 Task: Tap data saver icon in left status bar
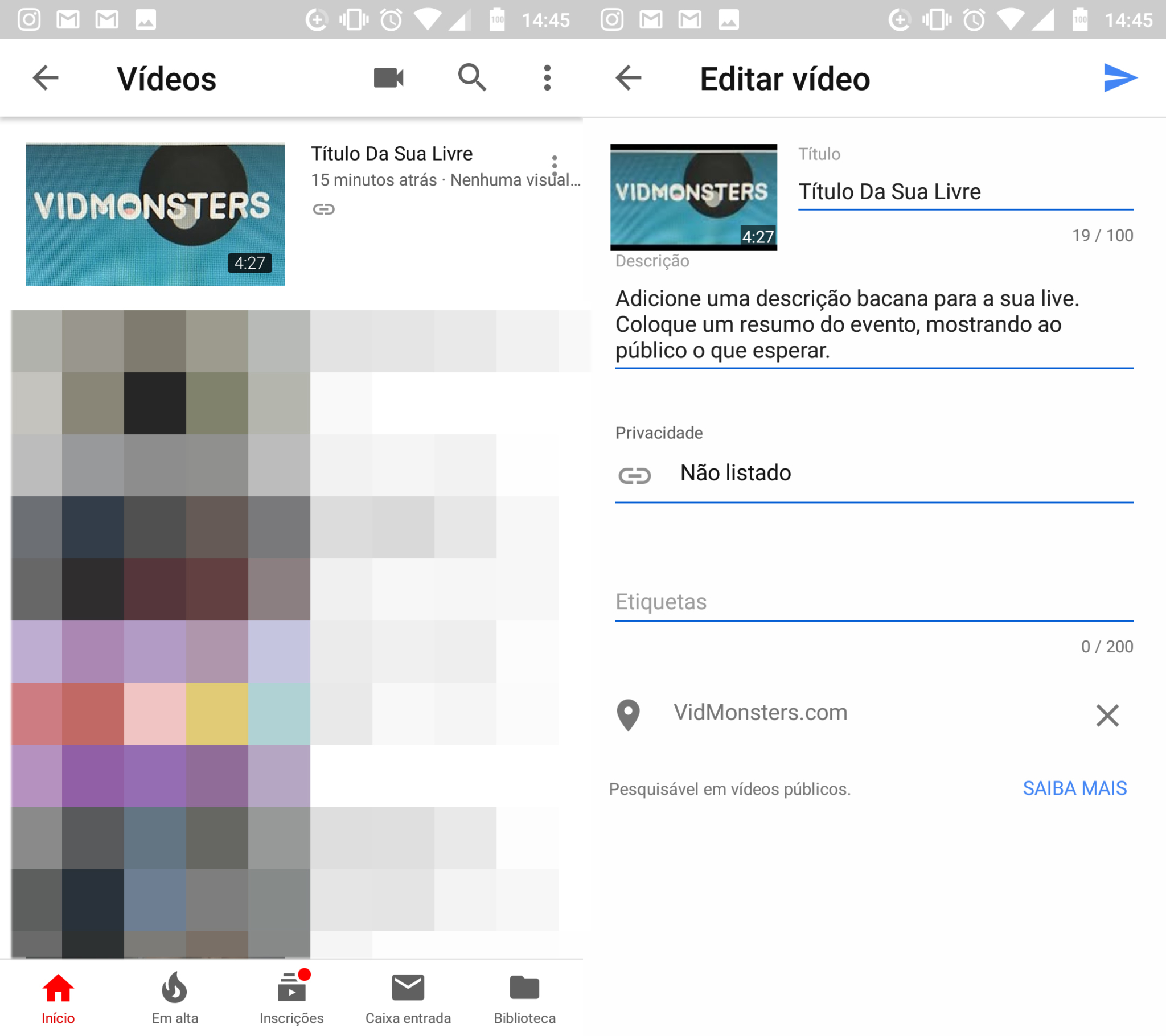(x=316, y=20)
